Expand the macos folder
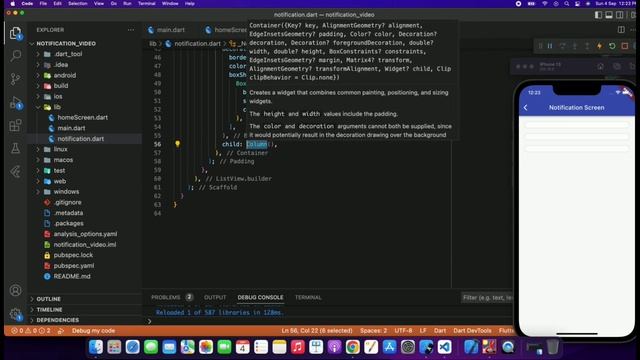 63,160
